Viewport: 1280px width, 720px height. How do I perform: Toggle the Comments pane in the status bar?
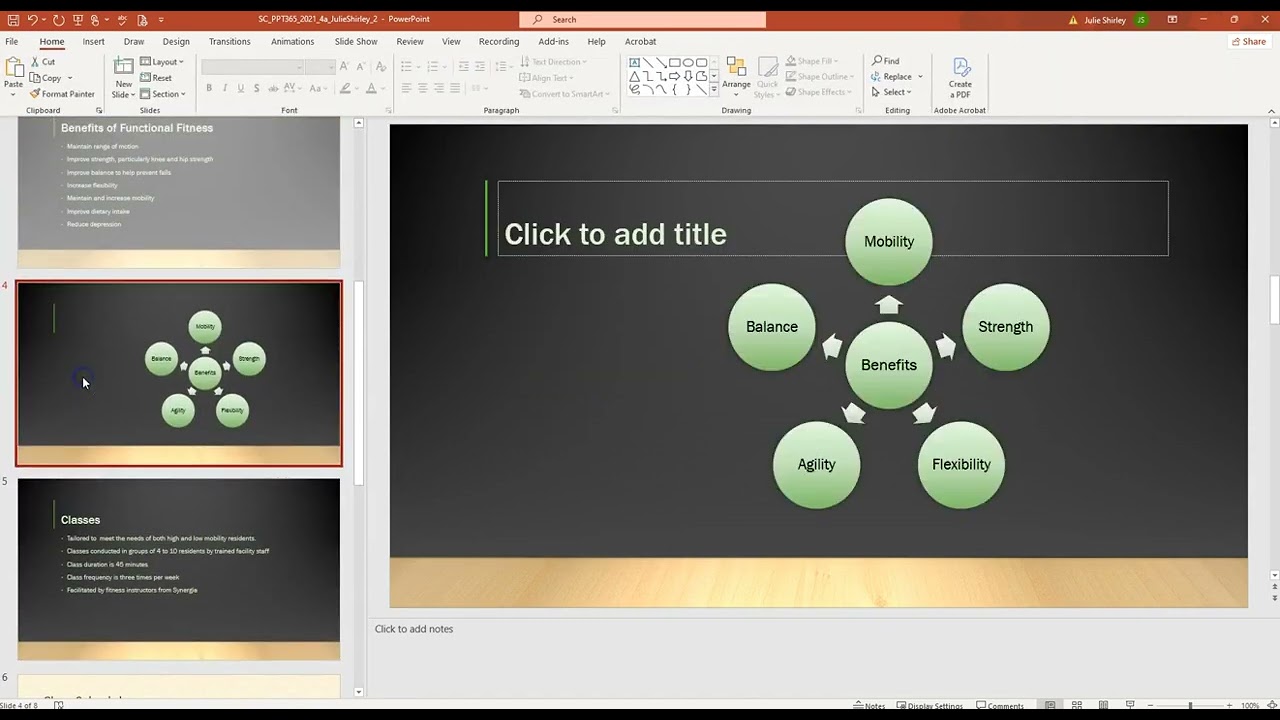(x=1000, y=706)
